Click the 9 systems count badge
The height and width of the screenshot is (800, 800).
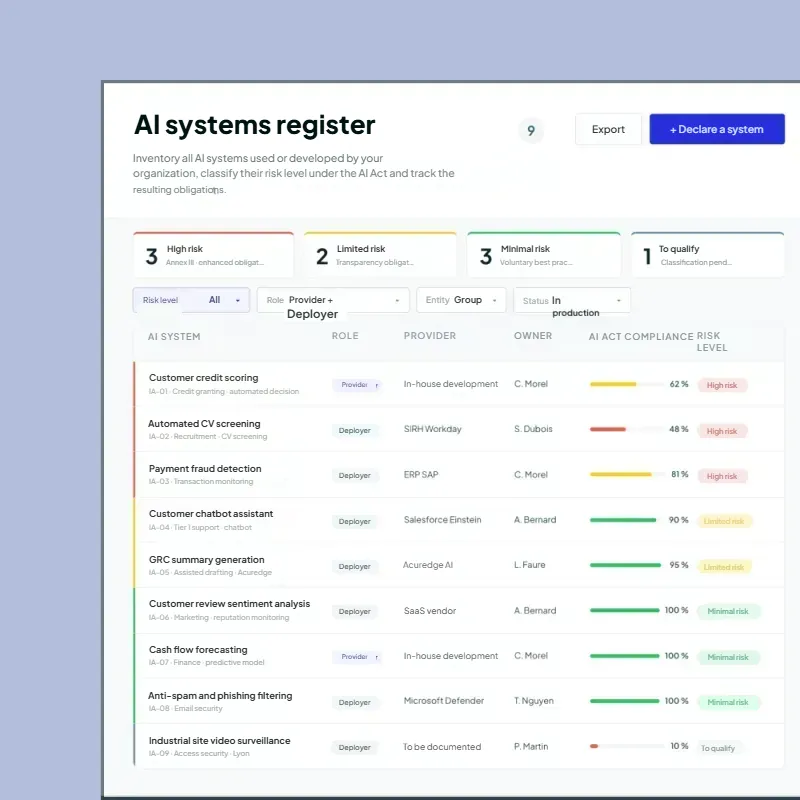[x=531, y=131]
